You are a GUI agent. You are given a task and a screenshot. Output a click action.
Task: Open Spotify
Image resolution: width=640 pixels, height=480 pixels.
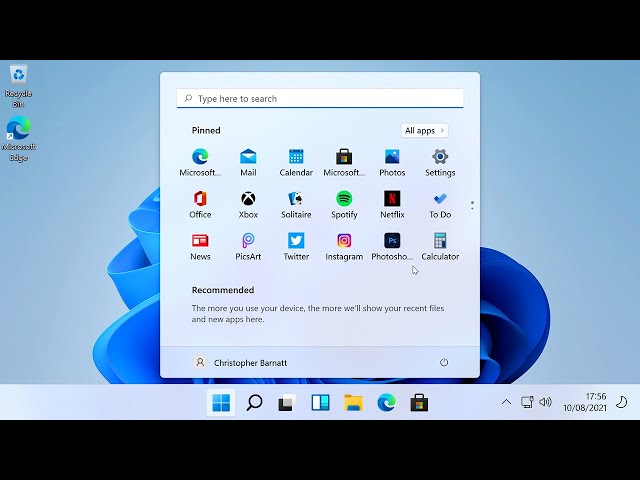point(344,204)
